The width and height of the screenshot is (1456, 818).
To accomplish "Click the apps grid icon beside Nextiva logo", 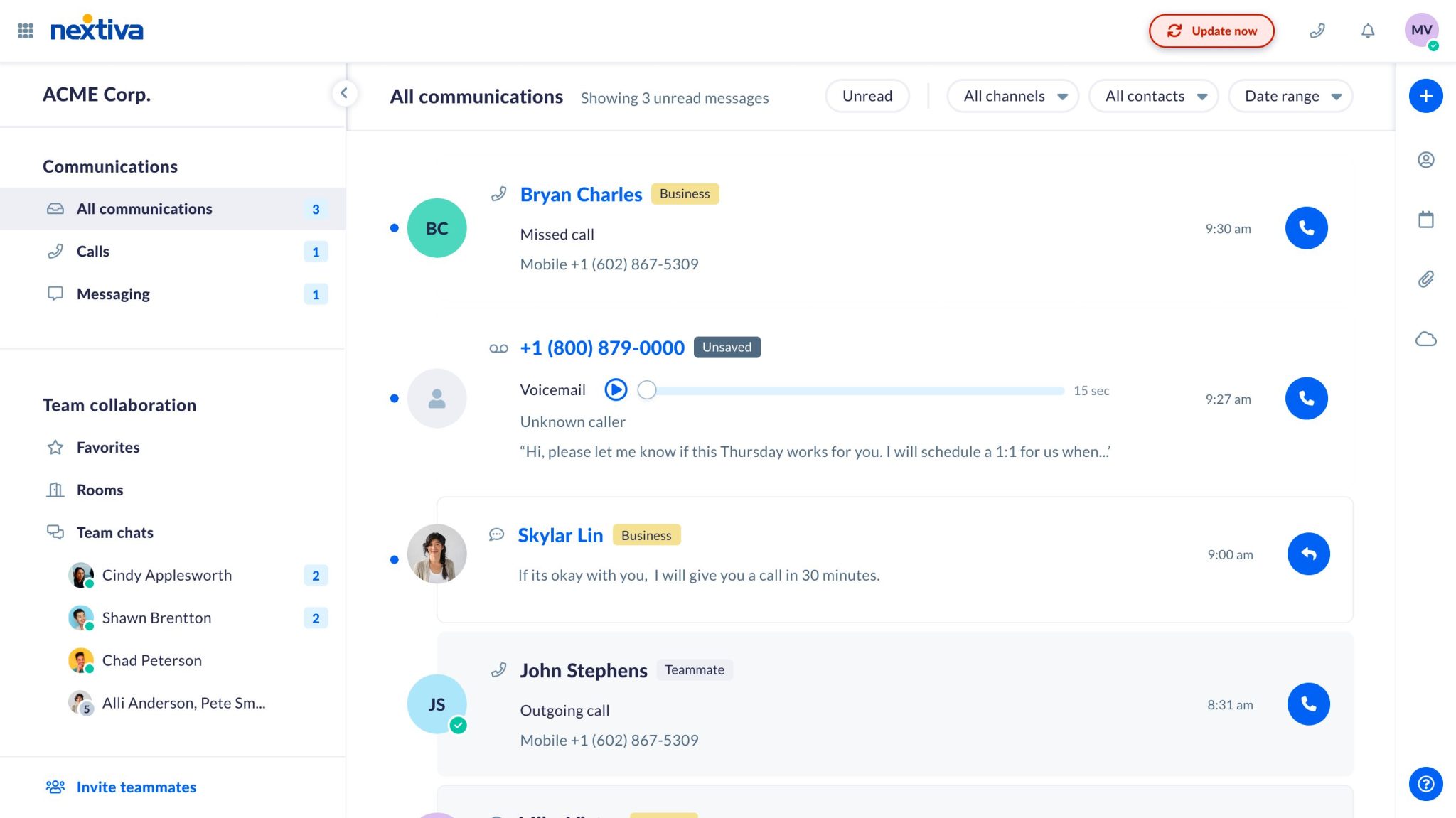I will [x=26, y=31].
